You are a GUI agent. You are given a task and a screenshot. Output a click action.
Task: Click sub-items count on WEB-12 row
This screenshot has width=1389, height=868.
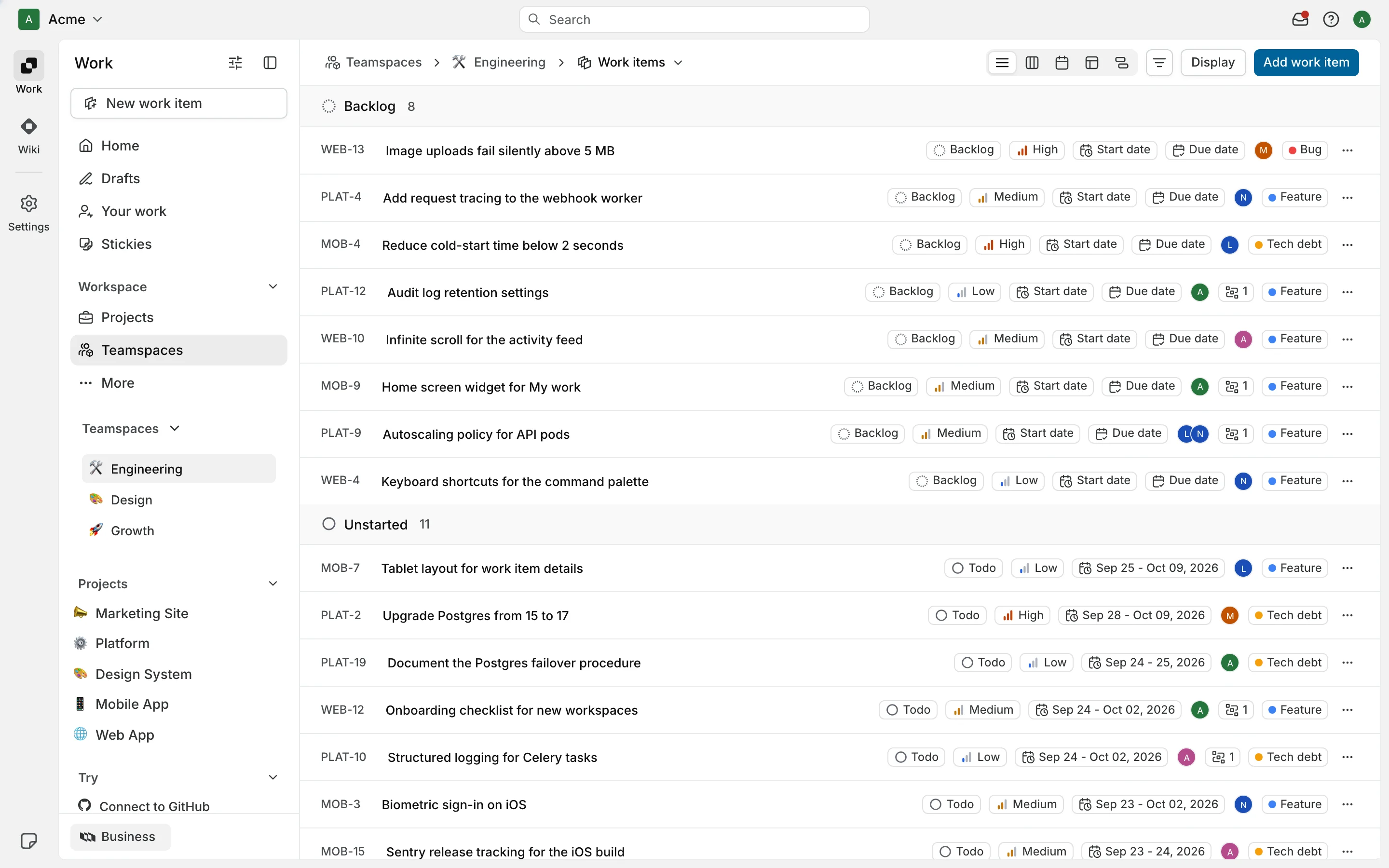coord(1236,710)
